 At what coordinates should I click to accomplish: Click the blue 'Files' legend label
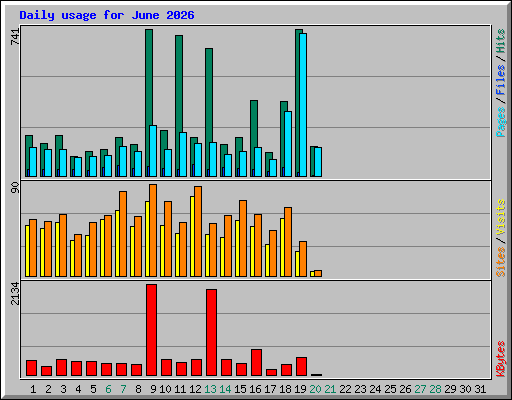(501, 80)
